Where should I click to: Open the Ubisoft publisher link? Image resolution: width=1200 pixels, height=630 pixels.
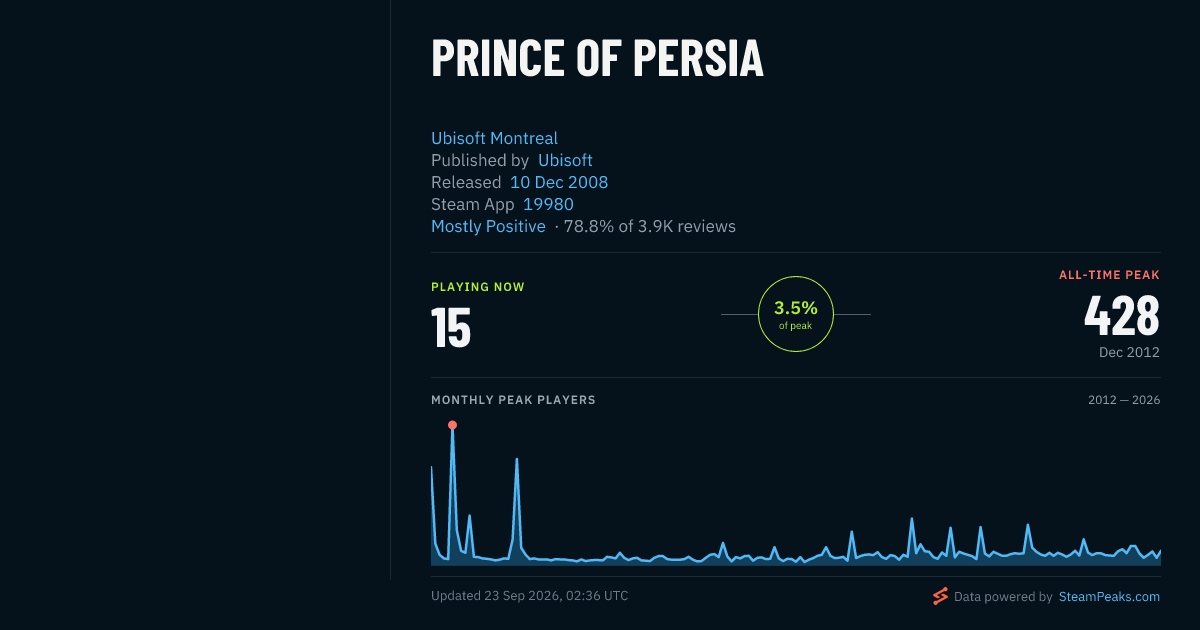[x=565, y=160]
